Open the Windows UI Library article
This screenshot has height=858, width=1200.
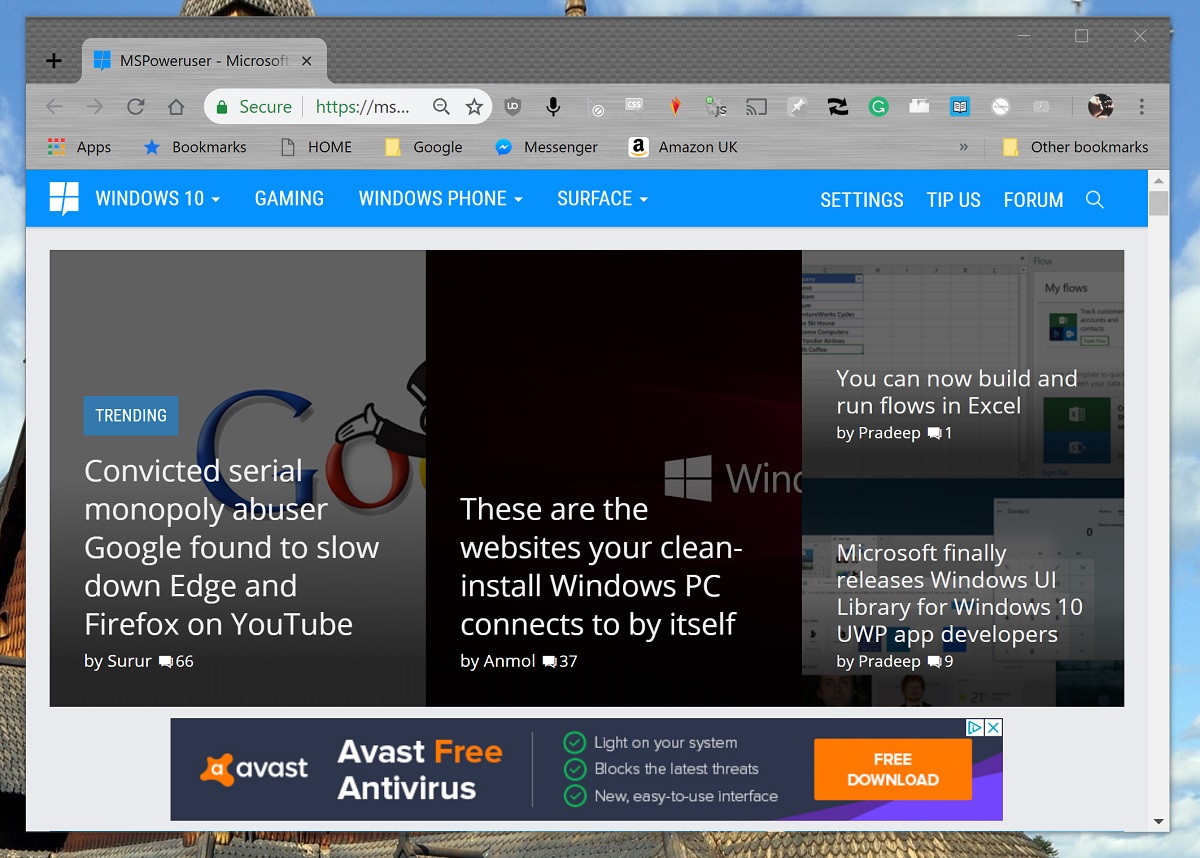(x=960, y=593)
